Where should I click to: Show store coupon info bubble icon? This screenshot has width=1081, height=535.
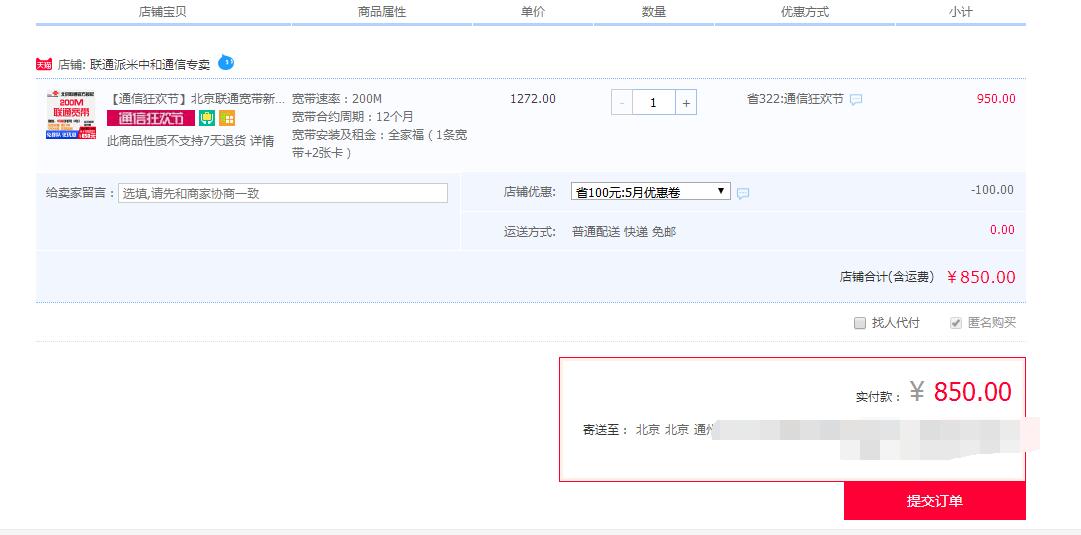pyautogui.click(x=742, y=194)
